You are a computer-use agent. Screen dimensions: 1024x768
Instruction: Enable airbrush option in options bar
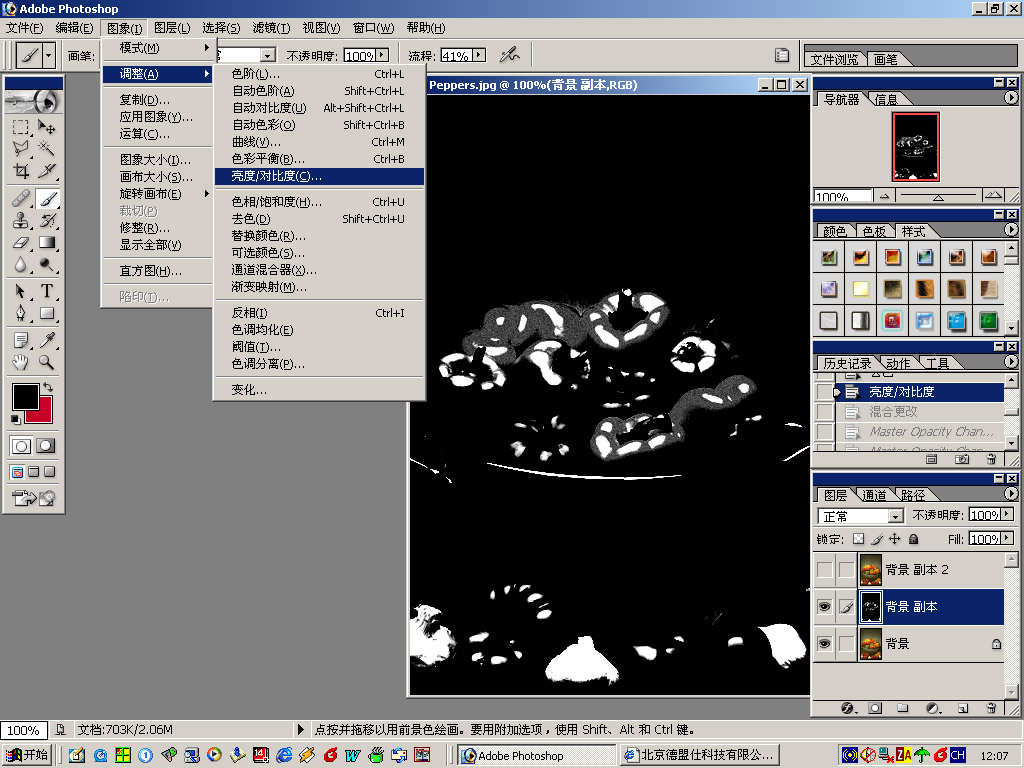(509, 55)
